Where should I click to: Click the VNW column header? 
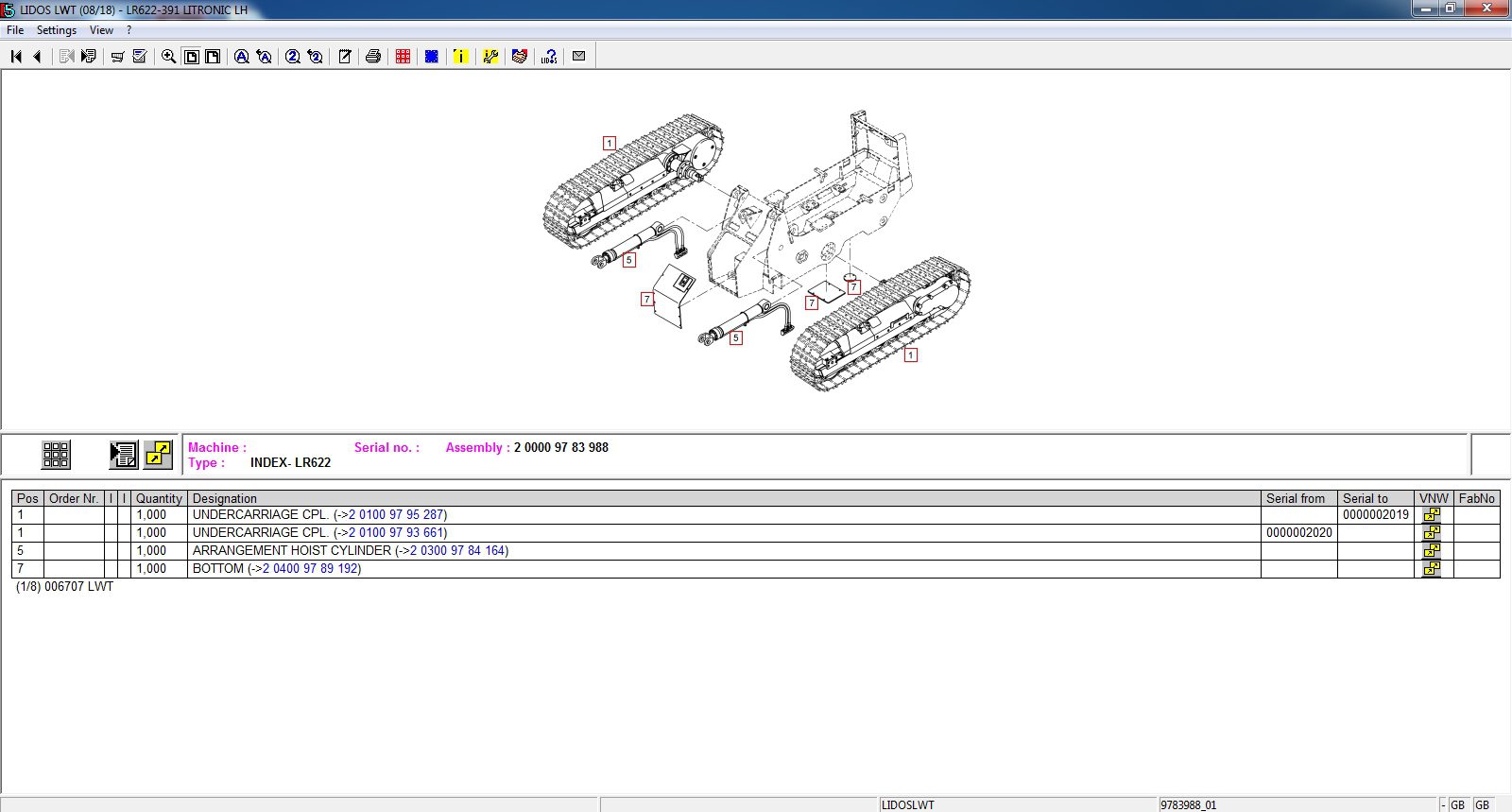coord(1434,498)
